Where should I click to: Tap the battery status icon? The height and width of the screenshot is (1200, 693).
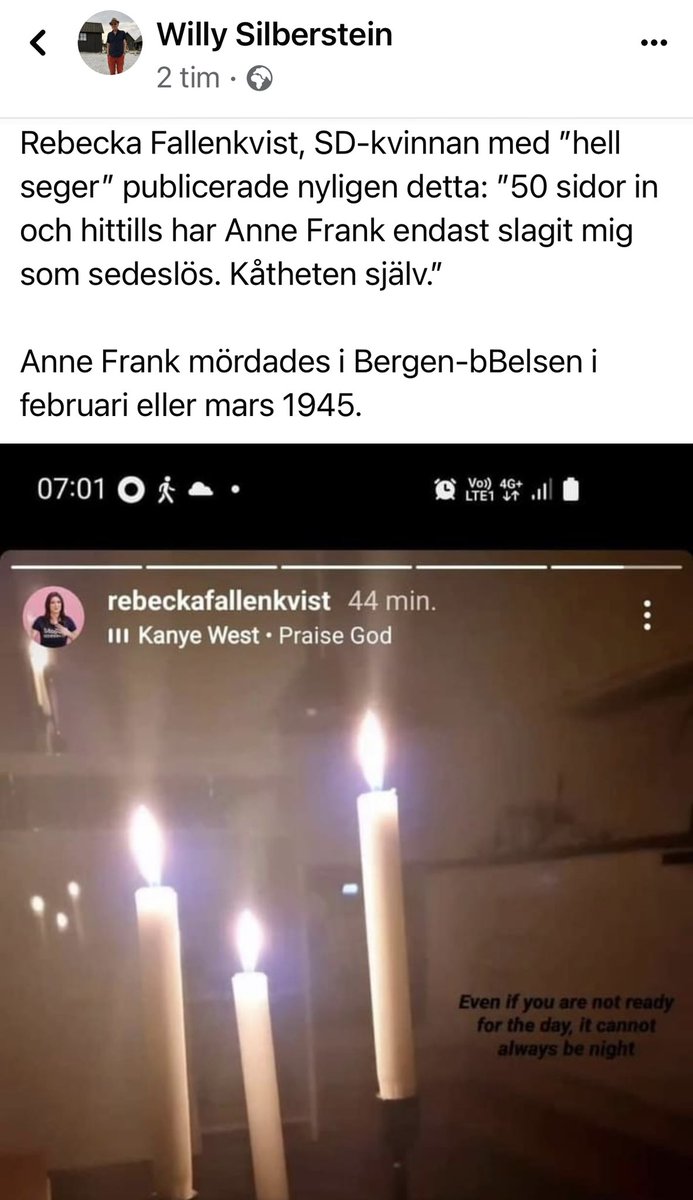point(570,490)
